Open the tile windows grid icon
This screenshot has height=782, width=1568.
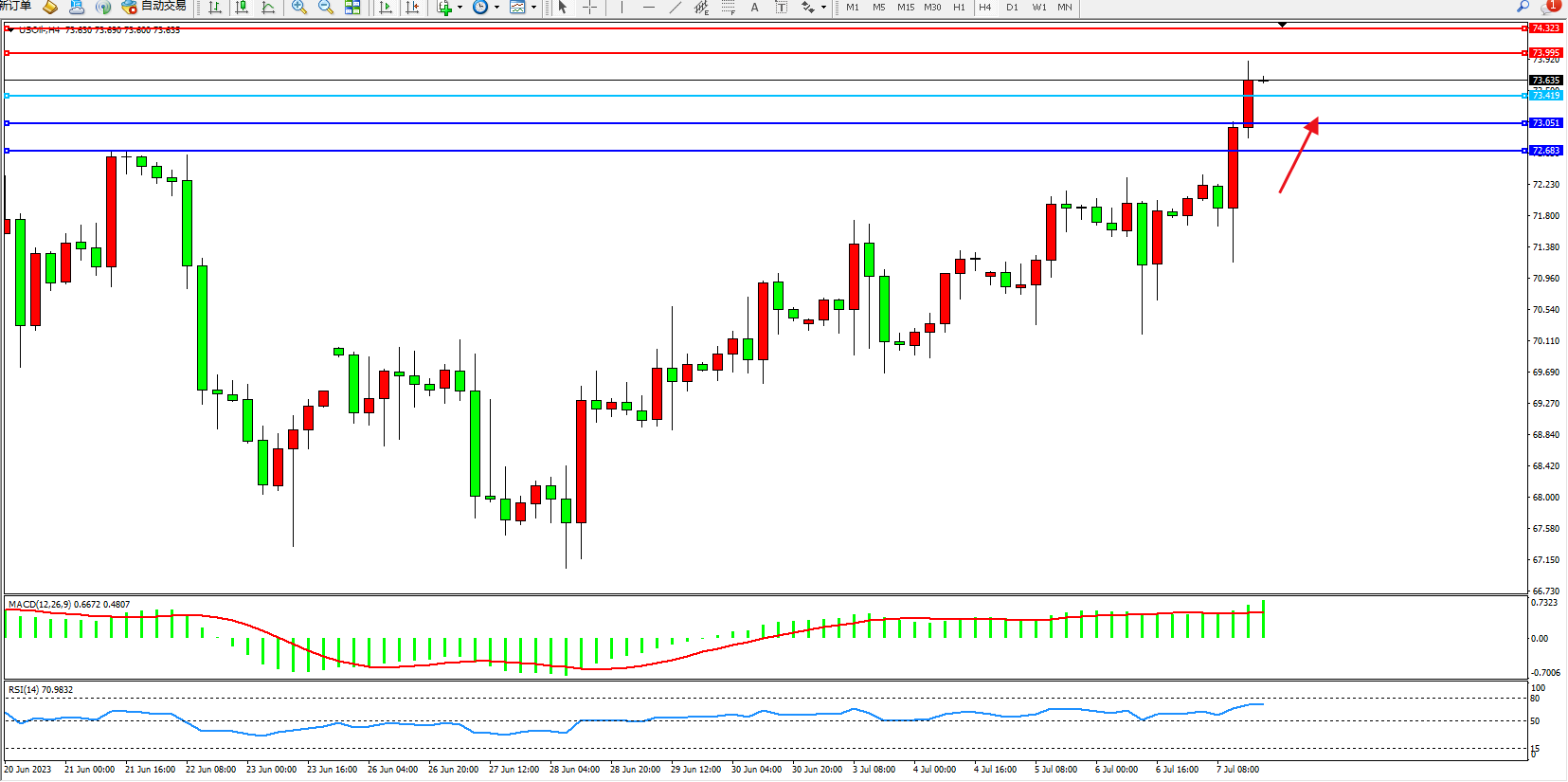(x=352, y=8)
